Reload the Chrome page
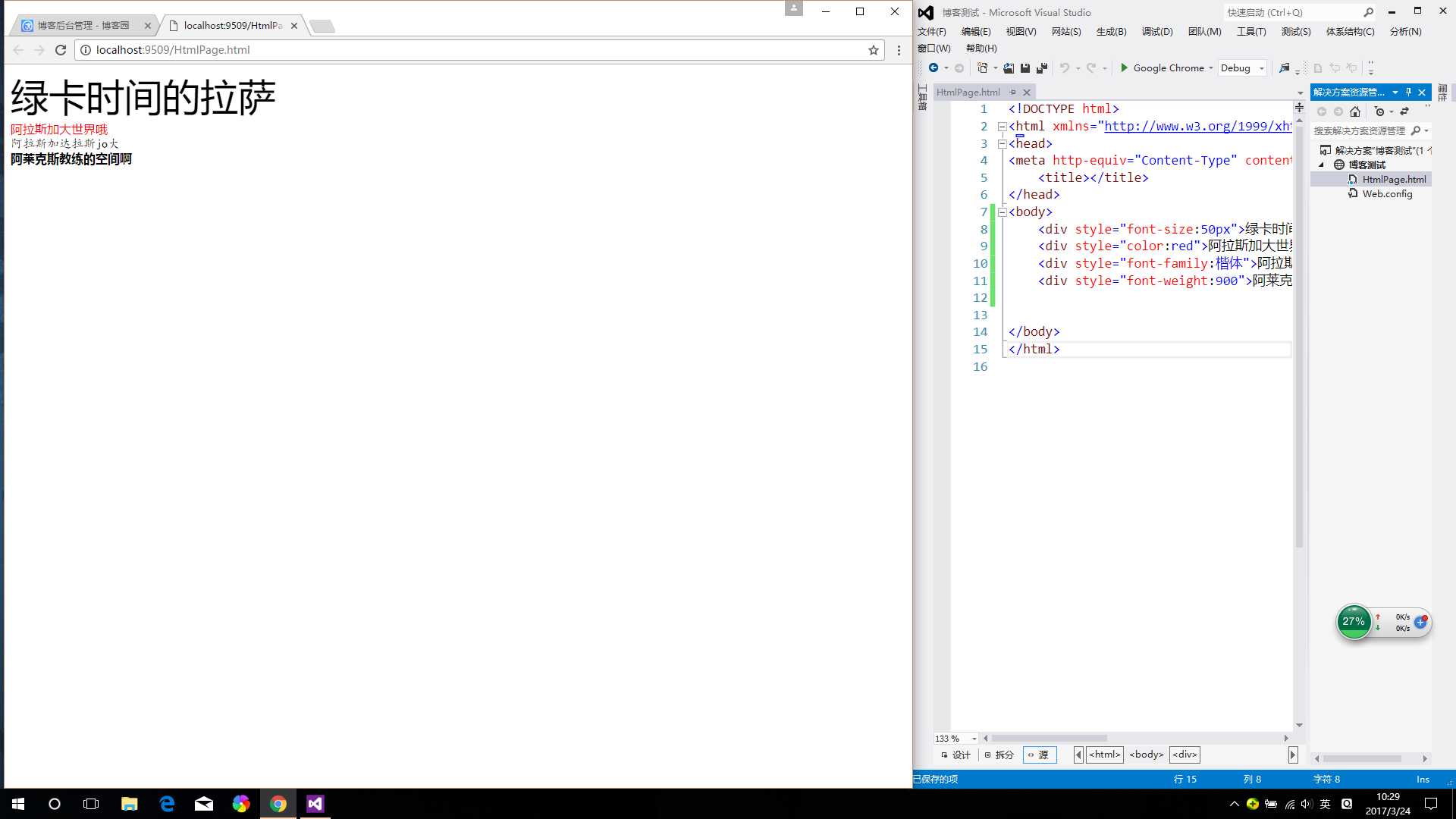1456x819 pixels. (x=61, y=50)
